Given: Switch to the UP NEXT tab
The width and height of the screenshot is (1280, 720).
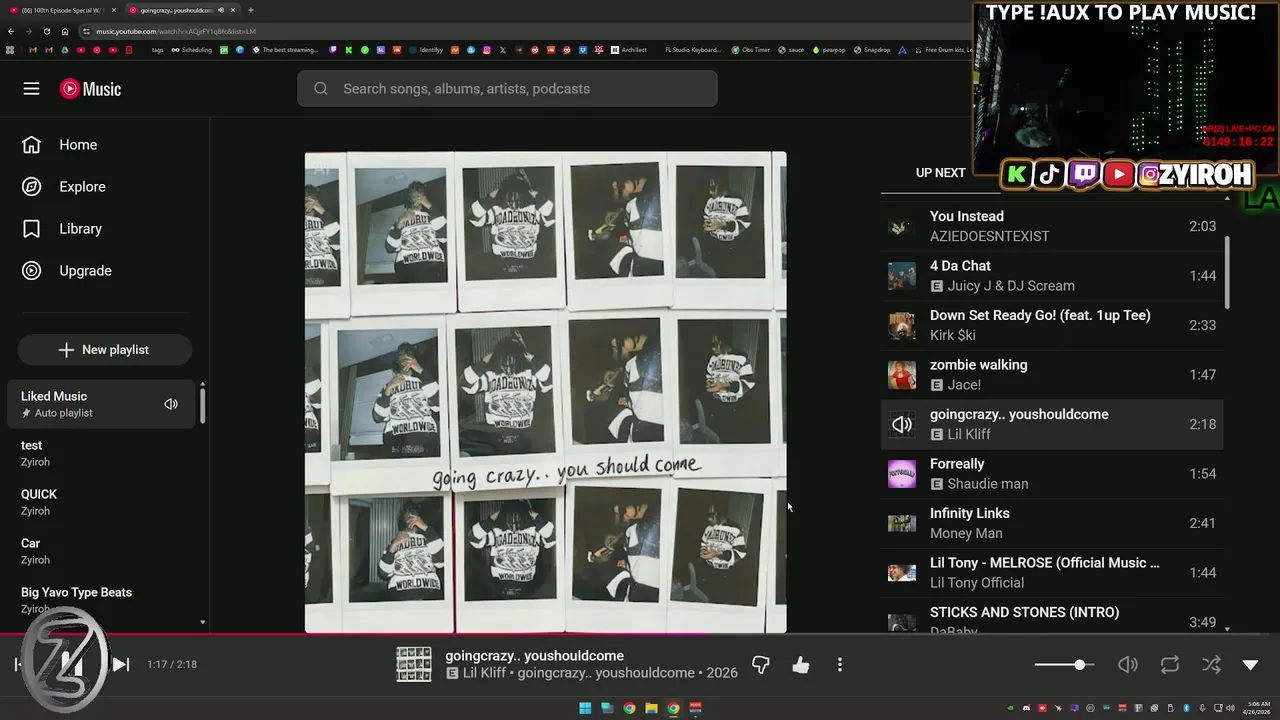Looking at the screenshot, I should [940, 173].
